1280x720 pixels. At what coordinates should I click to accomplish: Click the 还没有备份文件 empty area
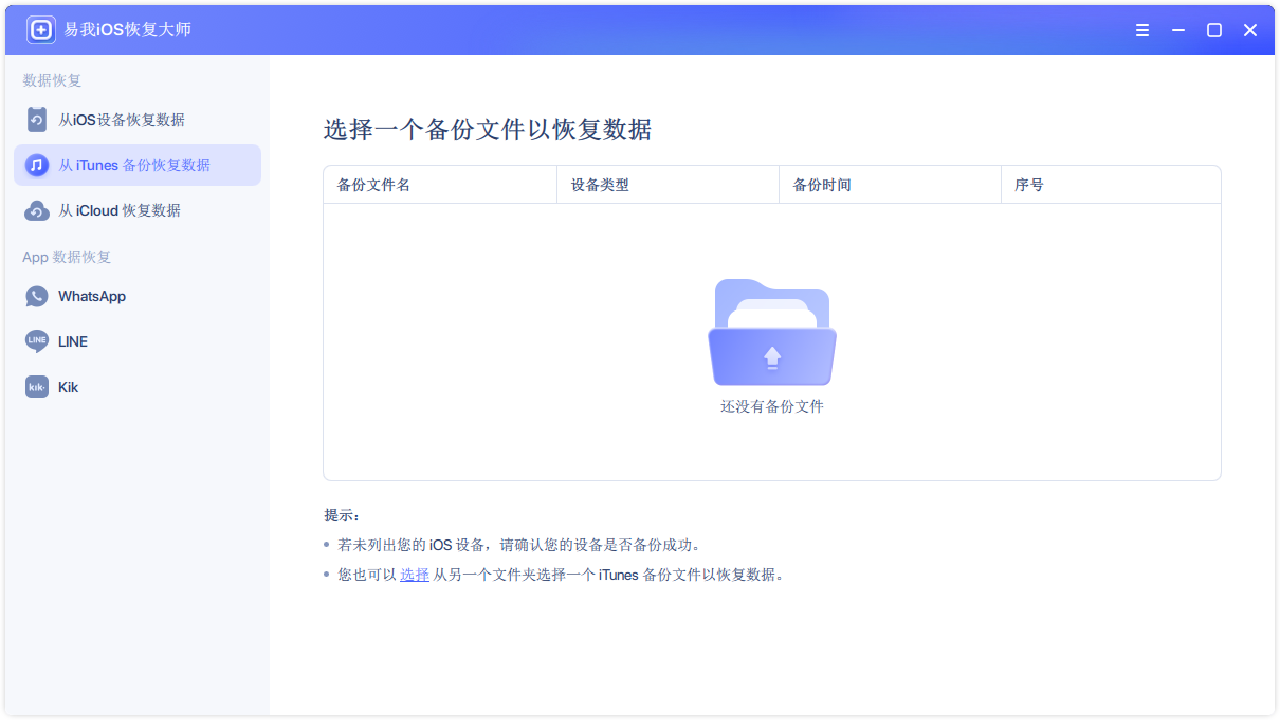(772, 407)
